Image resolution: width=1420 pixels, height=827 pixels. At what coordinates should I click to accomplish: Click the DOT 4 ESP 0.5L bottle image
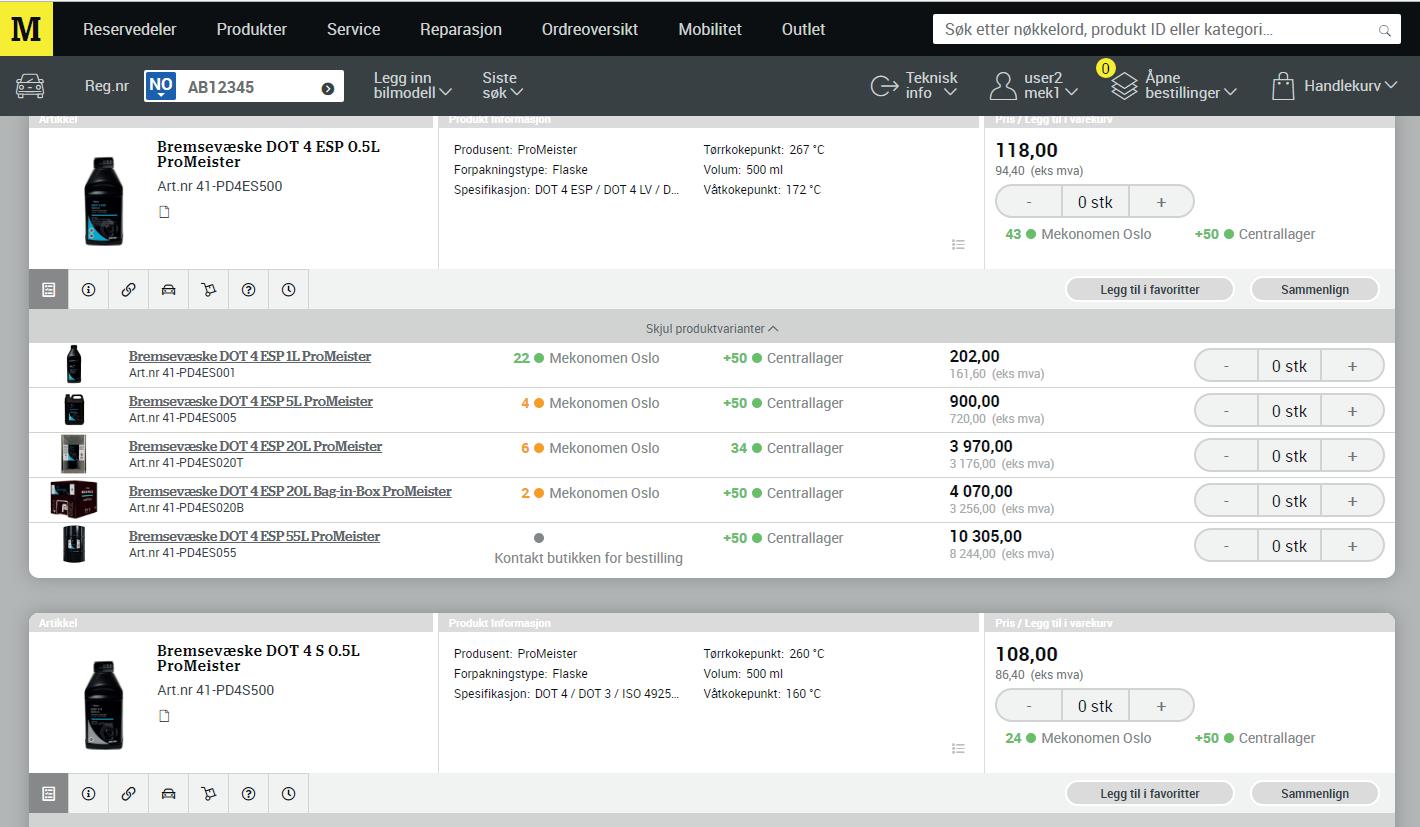pos(103,201)
